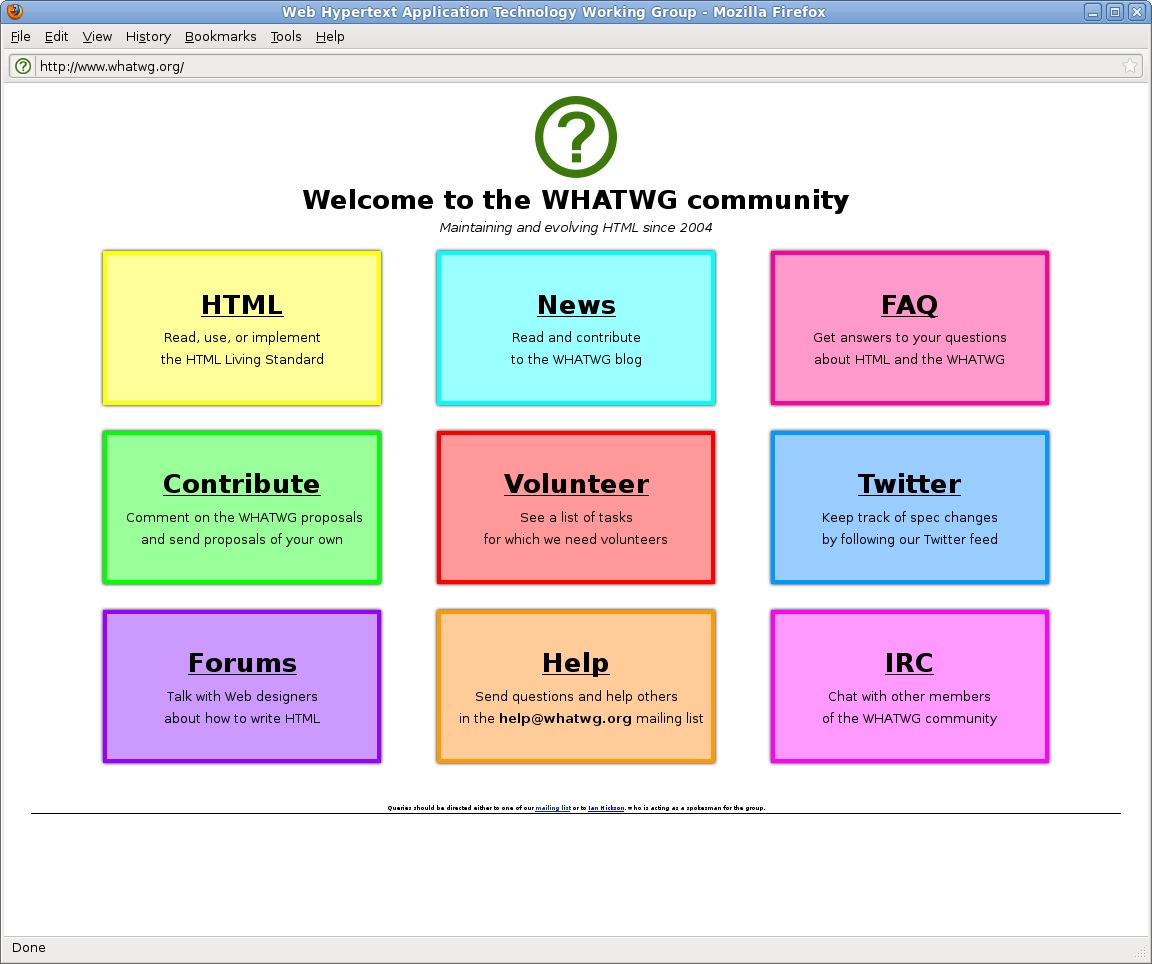1152x964 pixels.
Task: Click the Help mailing list heading
Action: tap(576, 663)
